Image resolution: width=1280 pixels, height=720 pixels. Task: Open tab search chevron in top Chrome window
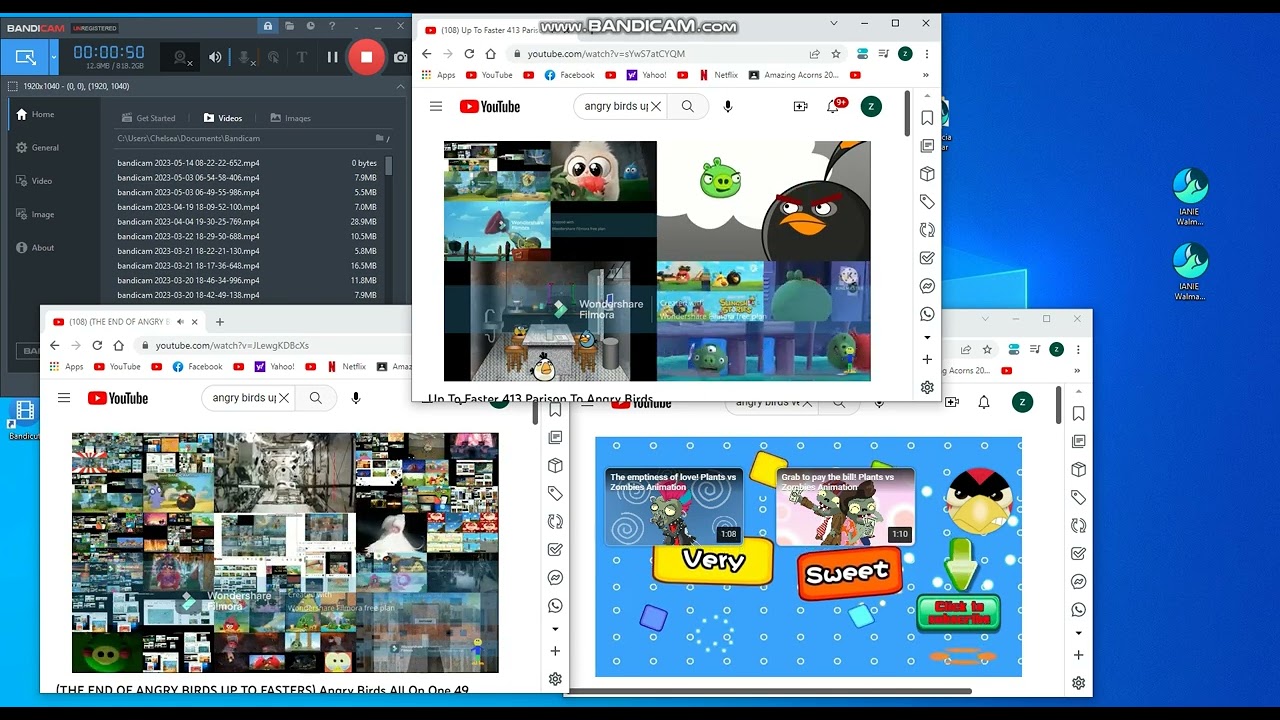[x=834, y=23]
